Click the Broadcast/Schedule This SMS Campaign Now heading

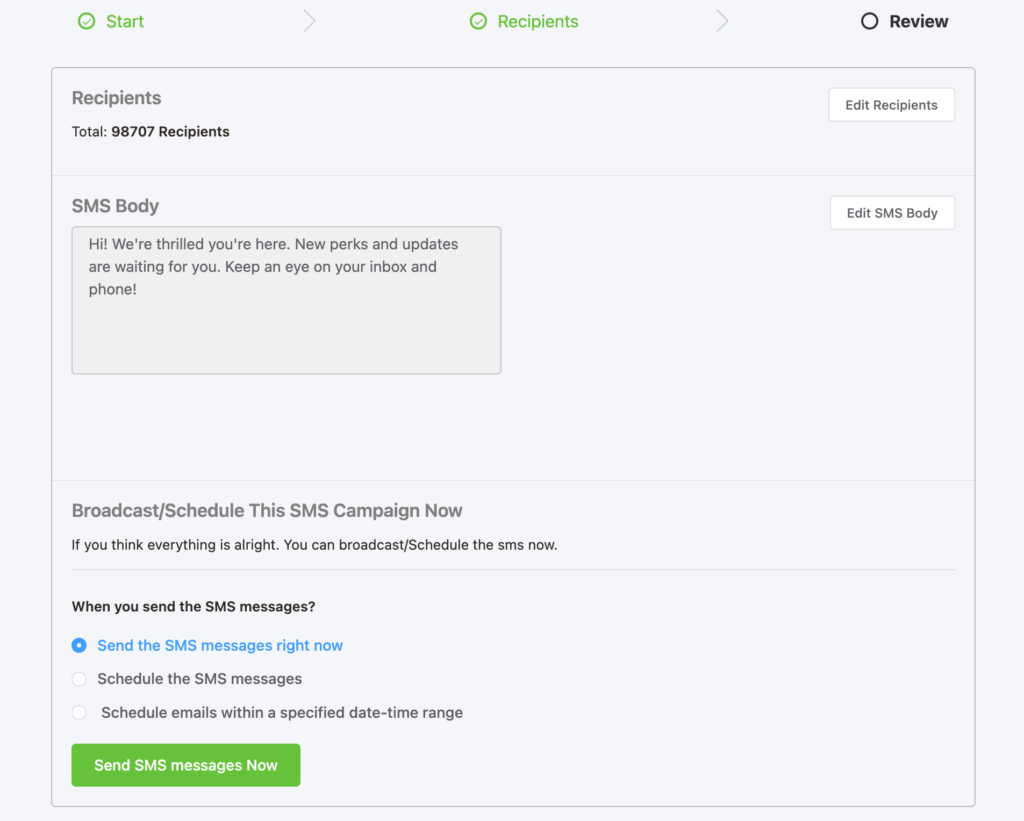[266, 510]
